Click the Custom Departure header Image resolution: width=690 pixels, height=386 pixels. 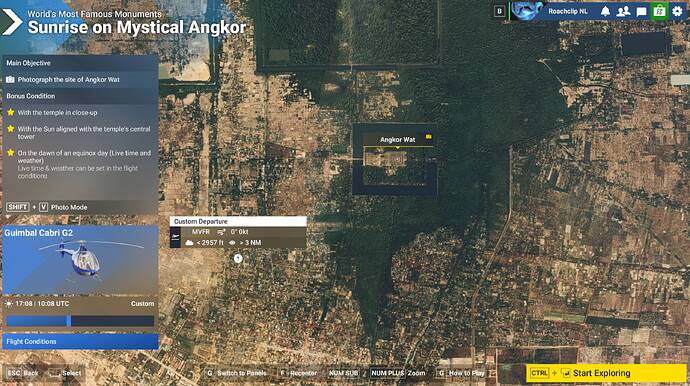pyautogui.click(x=238, y=221)
